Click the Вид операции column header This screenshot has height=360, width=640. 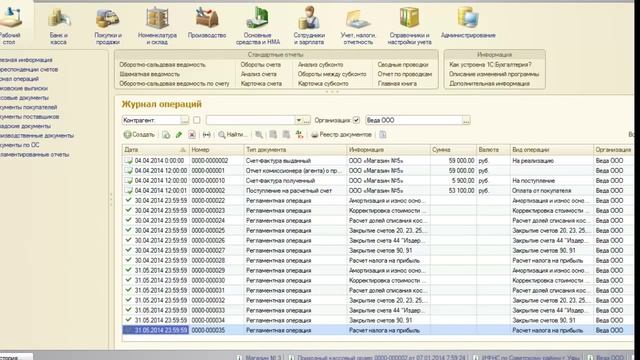click(551, 150)
